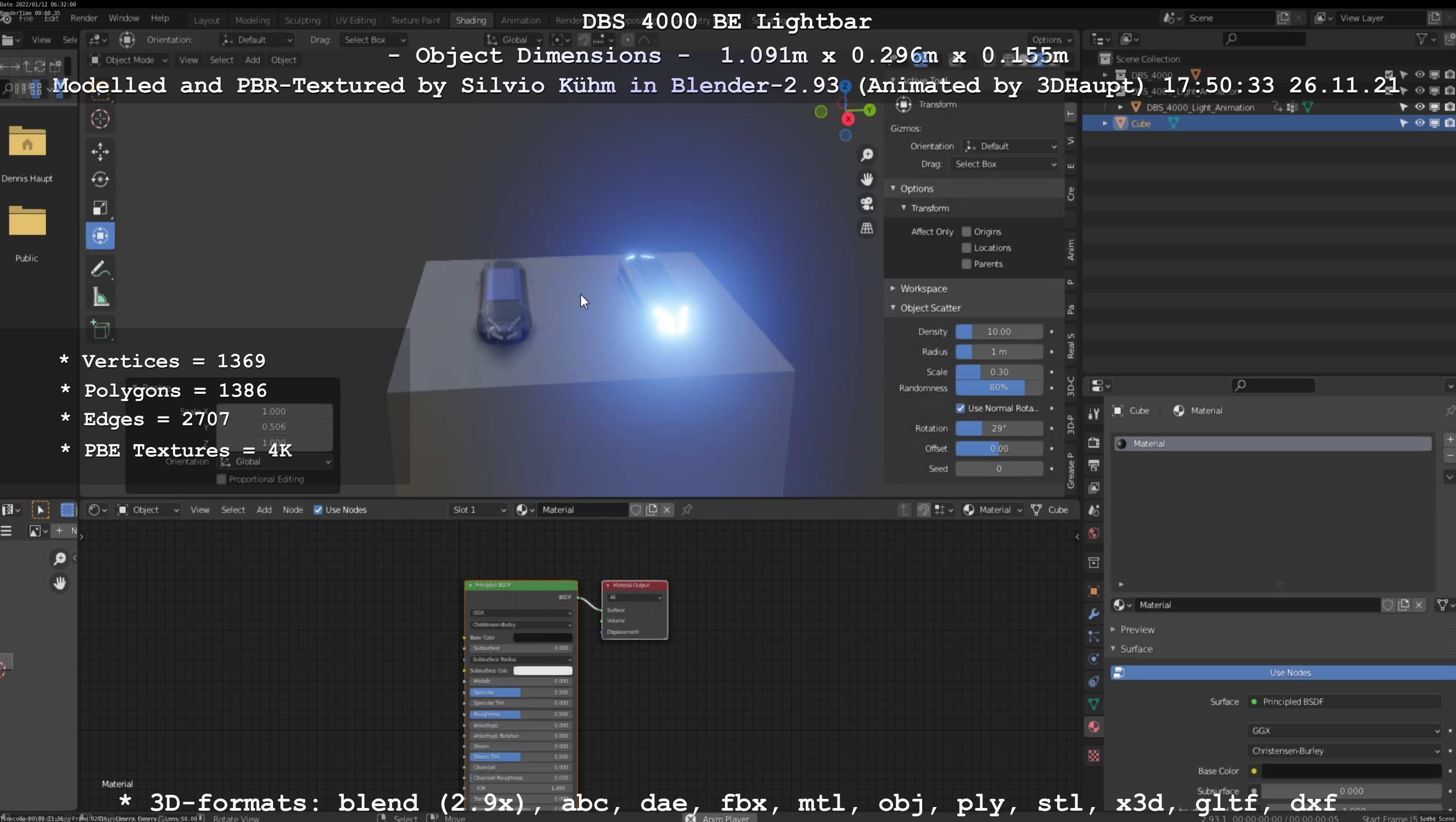Toggle Affect Only Origins checkbox
Image resolution: width=1456 pixels, height=822 pixels.
click(966, 232)
